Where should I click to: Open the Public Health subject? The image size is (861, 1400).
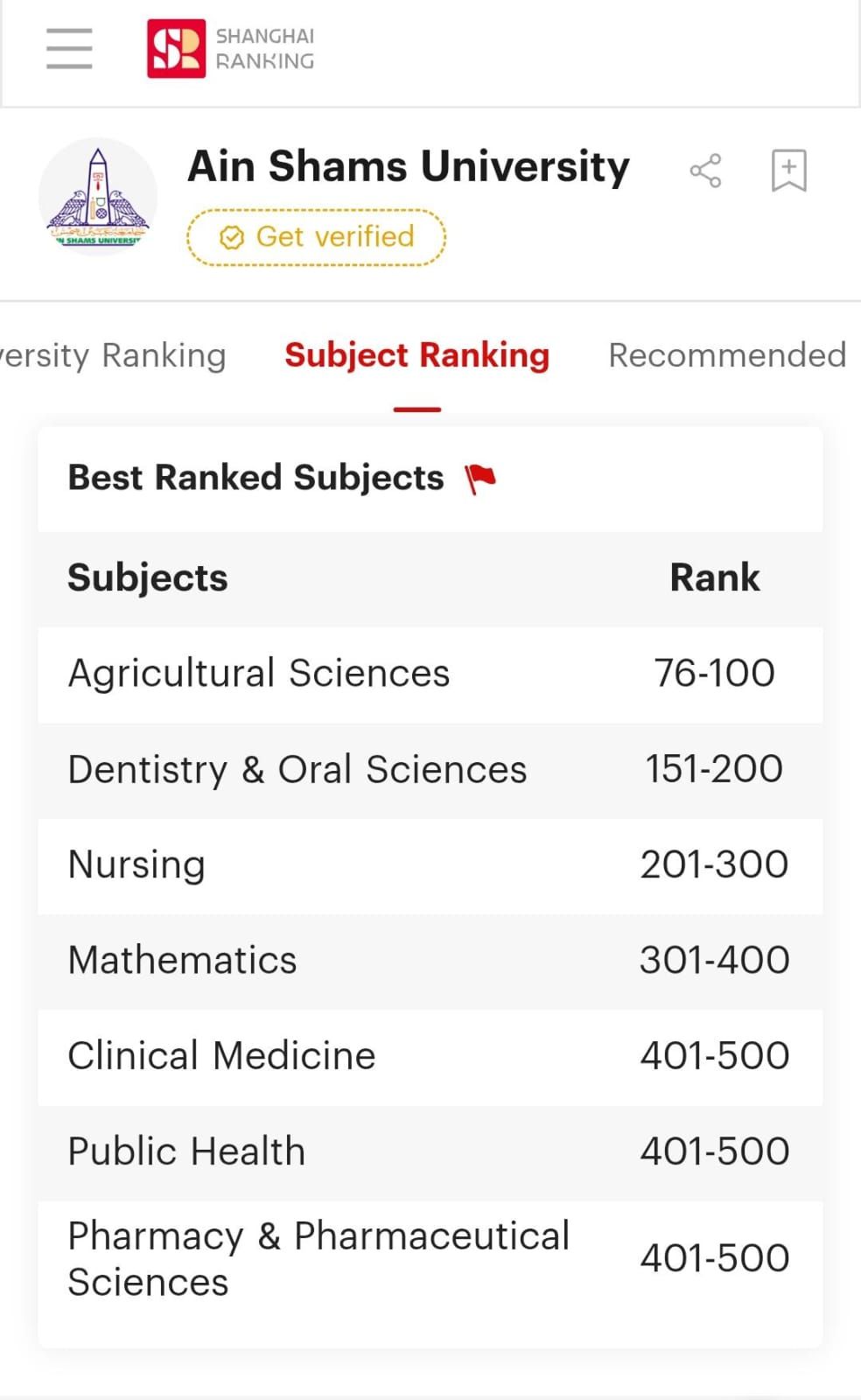click(x=430, y=1151)
